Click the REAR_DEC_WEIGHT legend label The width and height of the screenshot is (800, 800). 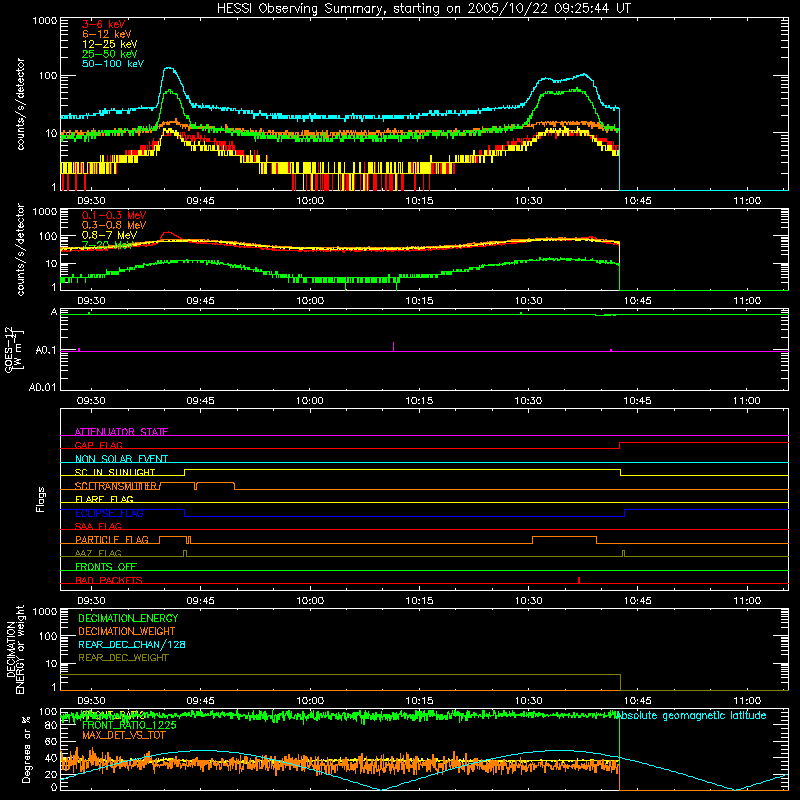123,658
